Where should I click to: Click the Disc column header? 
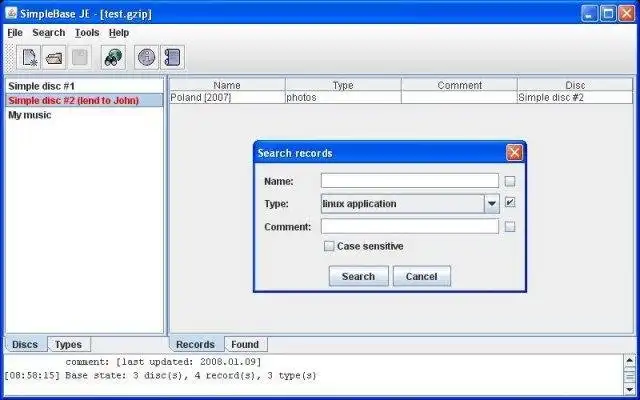(575, 85)
